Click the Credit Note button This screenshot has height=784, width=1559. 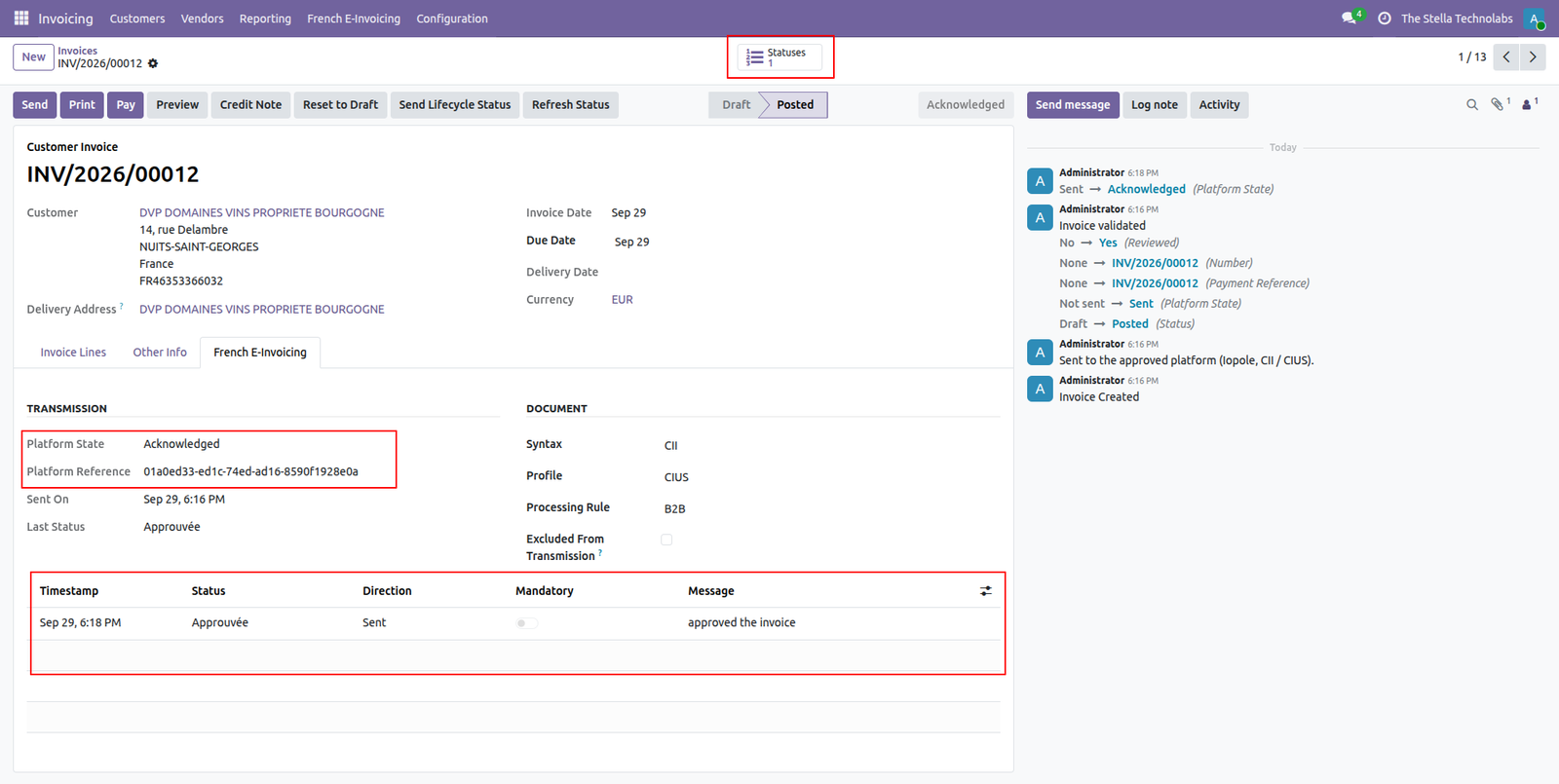[x=250, y=105]
